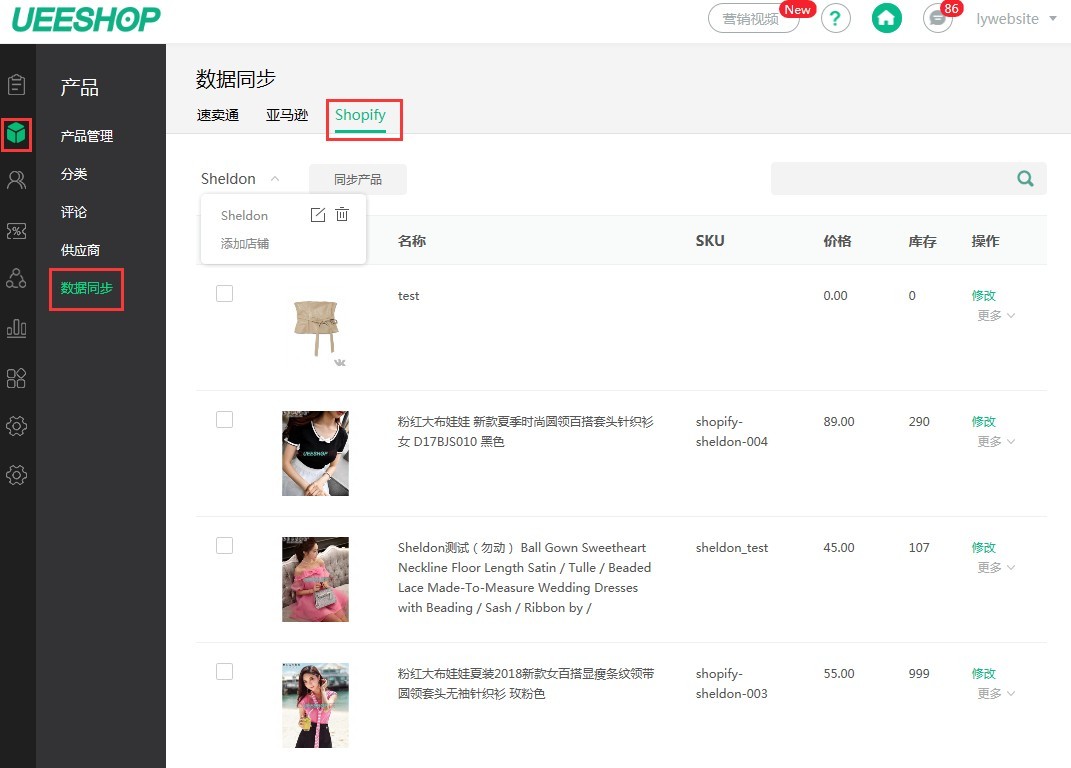Expand 更多 for sheldon_test row
The image size is (1071, 768).
coord(996,568)
